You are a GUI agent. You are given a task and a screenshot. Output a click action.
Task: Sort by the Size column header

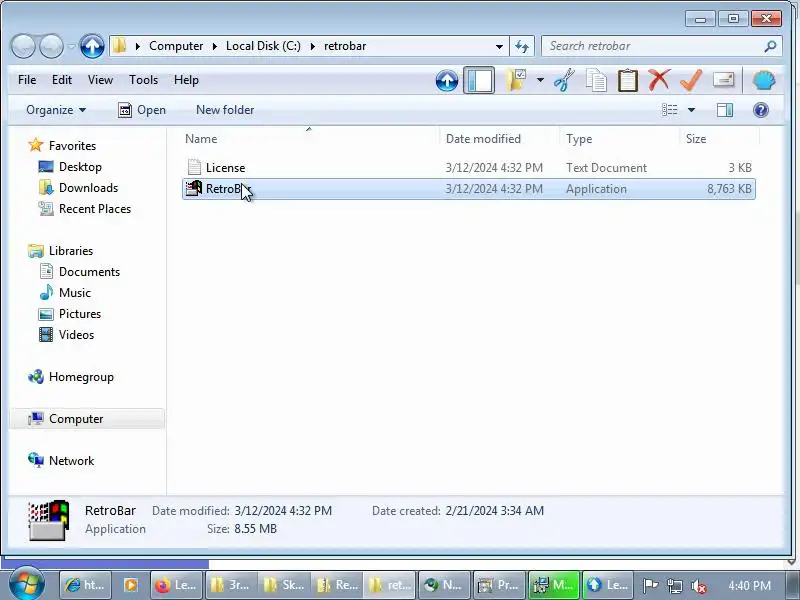coord(696,139)
